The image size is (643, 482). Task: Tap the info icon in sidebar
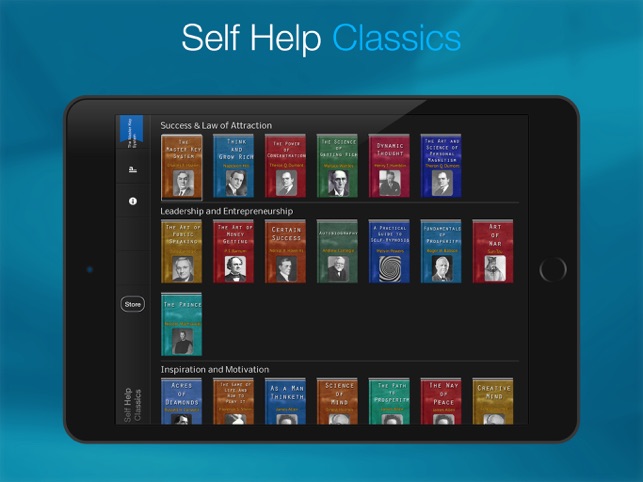[132, 201]
